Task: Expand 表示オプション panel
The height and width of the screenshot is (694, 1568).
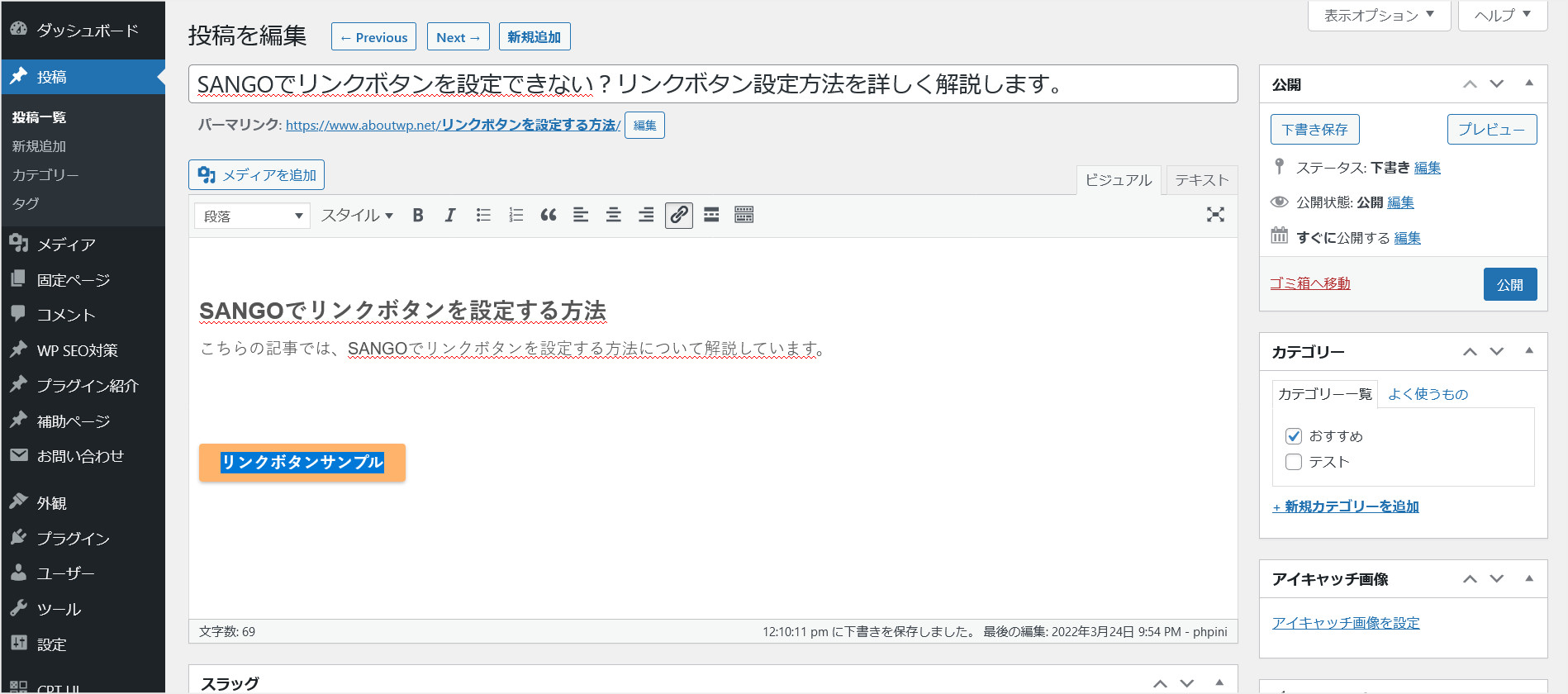Action: (1379, 16)
